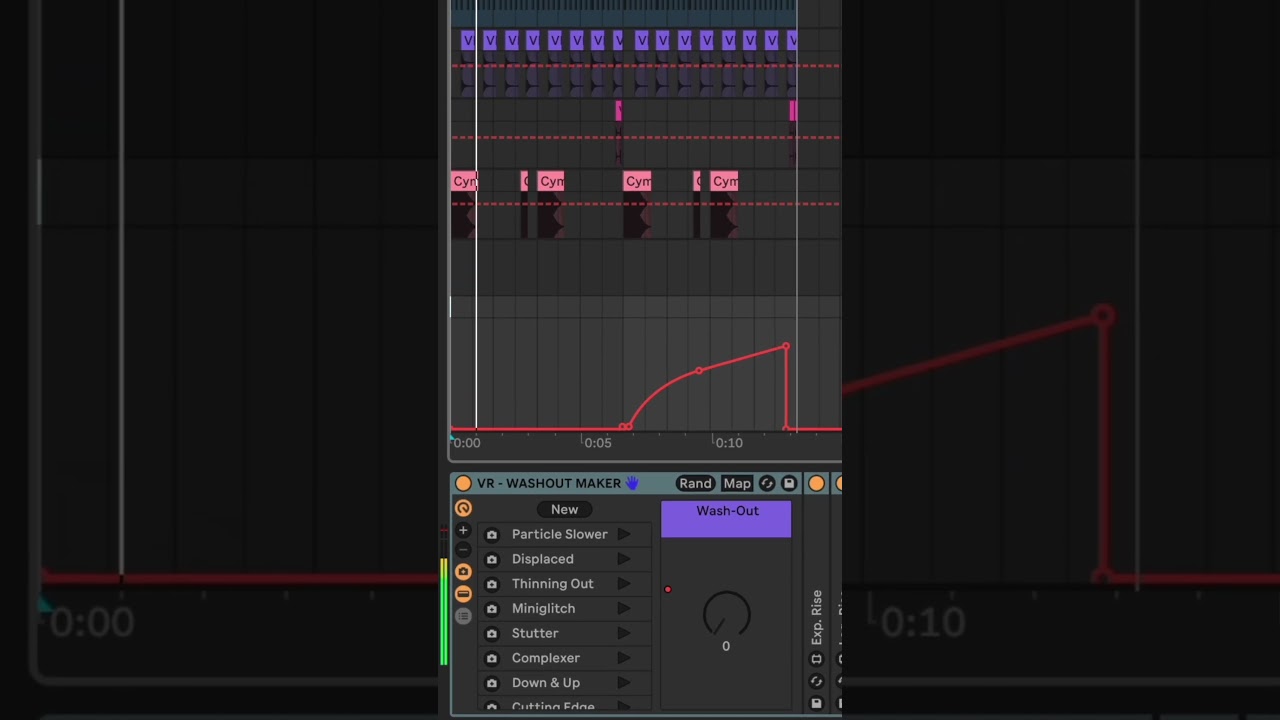This screenshot has width=1280, height=720.
Task: Click the red automation indicator dot beside the knob
Action: tap(668, 589)
